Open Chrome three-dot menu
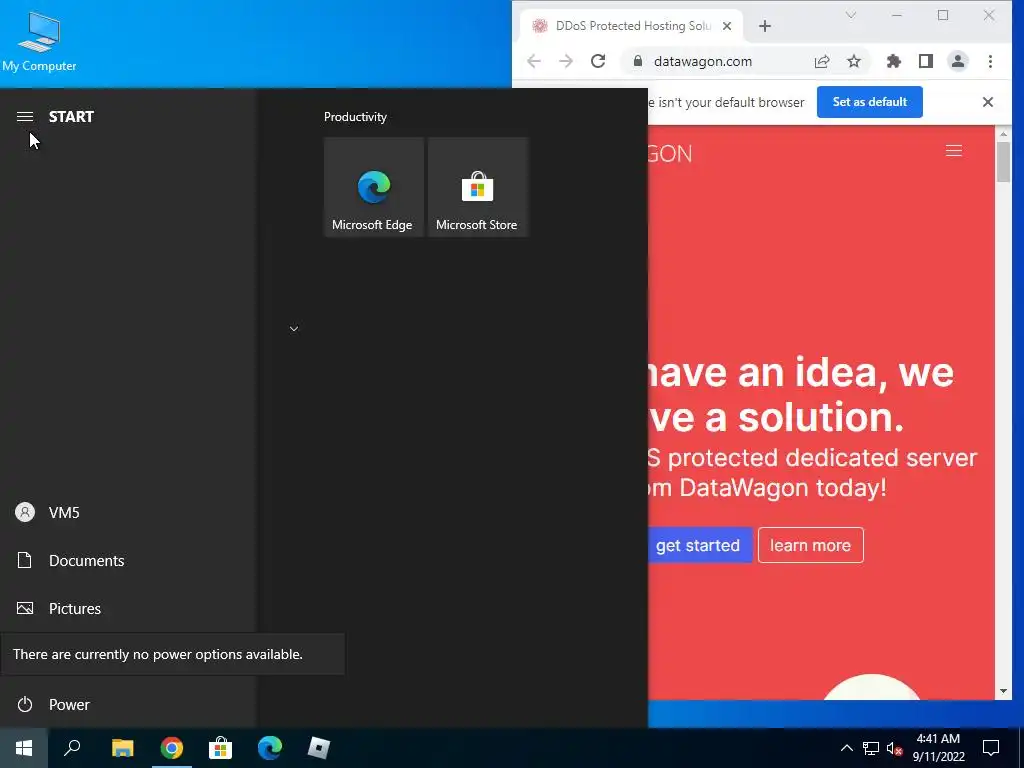1024x768 pixels. pos(990,61)
